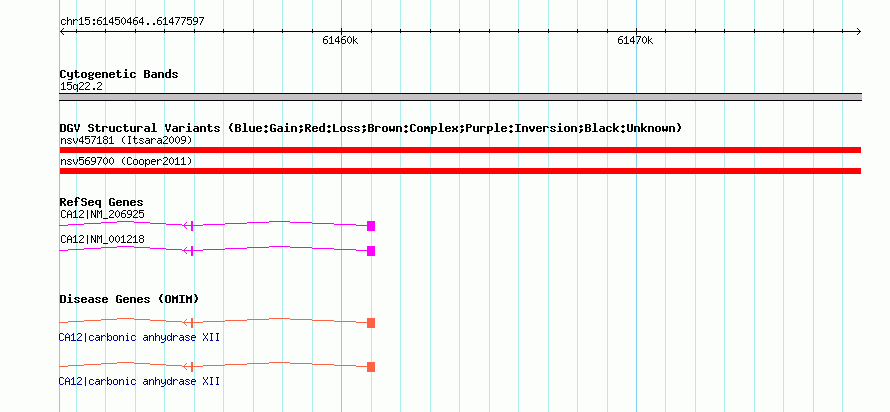Click the chr15:61450464..61477597 coordinate label
The height and width of the screenshot is (412, 890).
pyautogui.click(x=132, y=22)
